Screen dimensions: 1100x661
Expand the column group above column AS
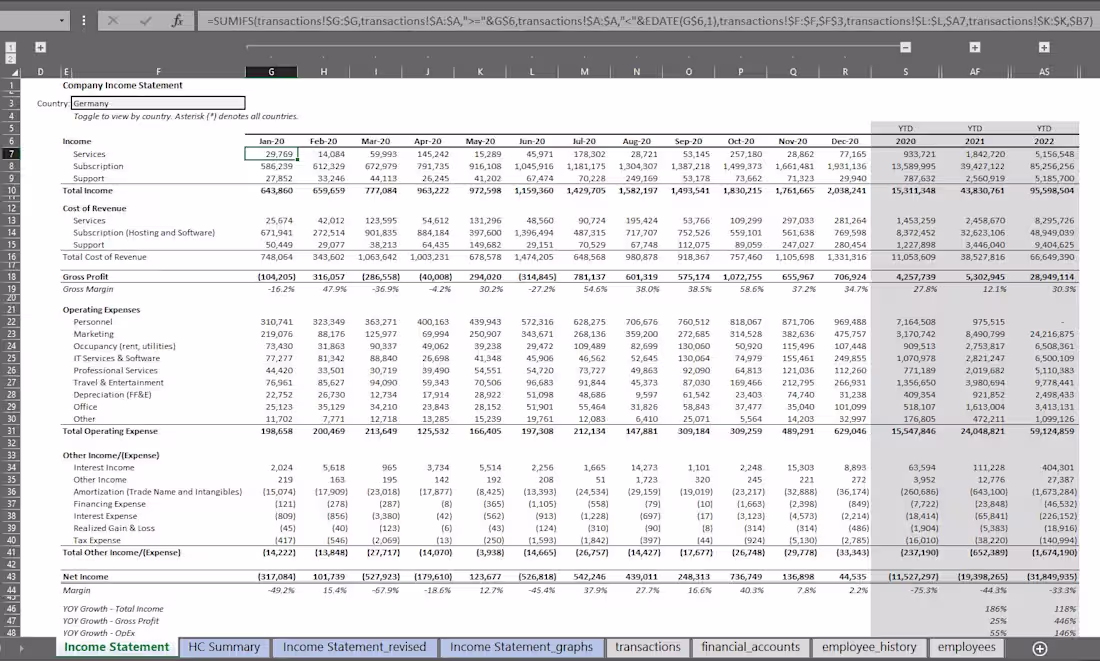(1044, 48)
